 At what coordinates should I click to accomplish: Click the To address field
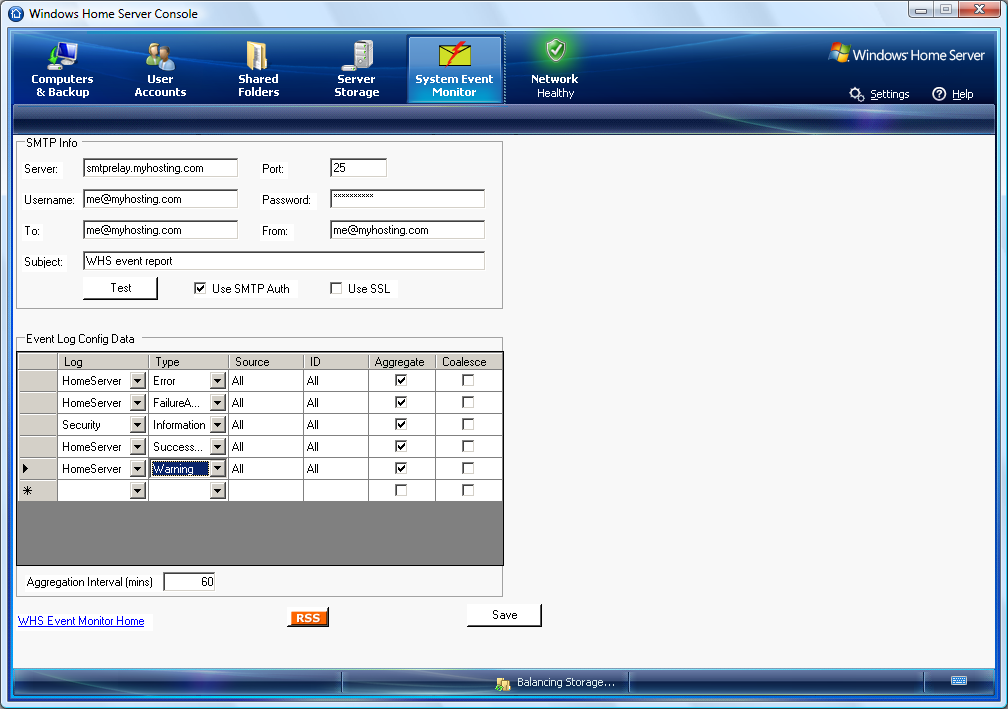160,229
